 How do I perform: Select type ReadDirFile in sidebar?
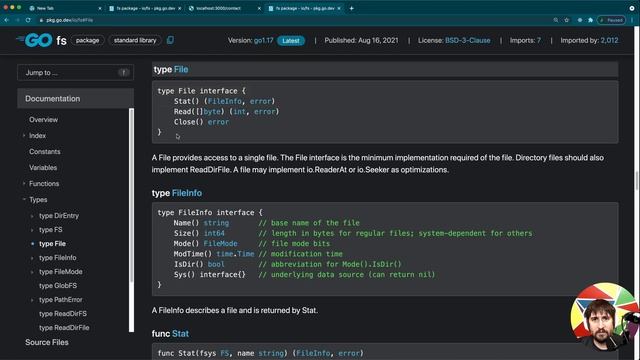click(64, 328)
